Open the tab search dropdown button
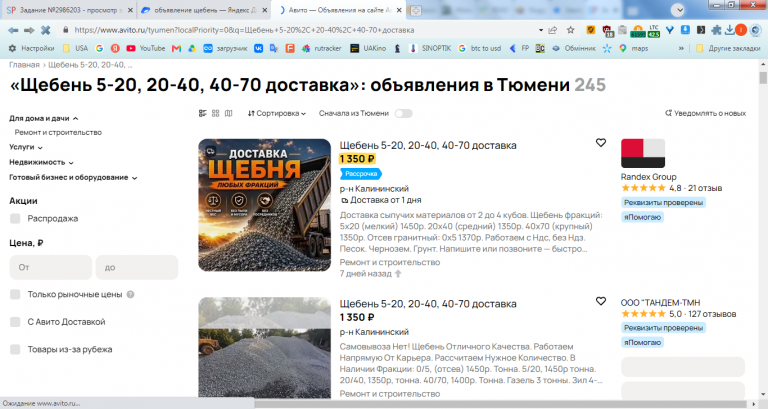 click(678, 10)
